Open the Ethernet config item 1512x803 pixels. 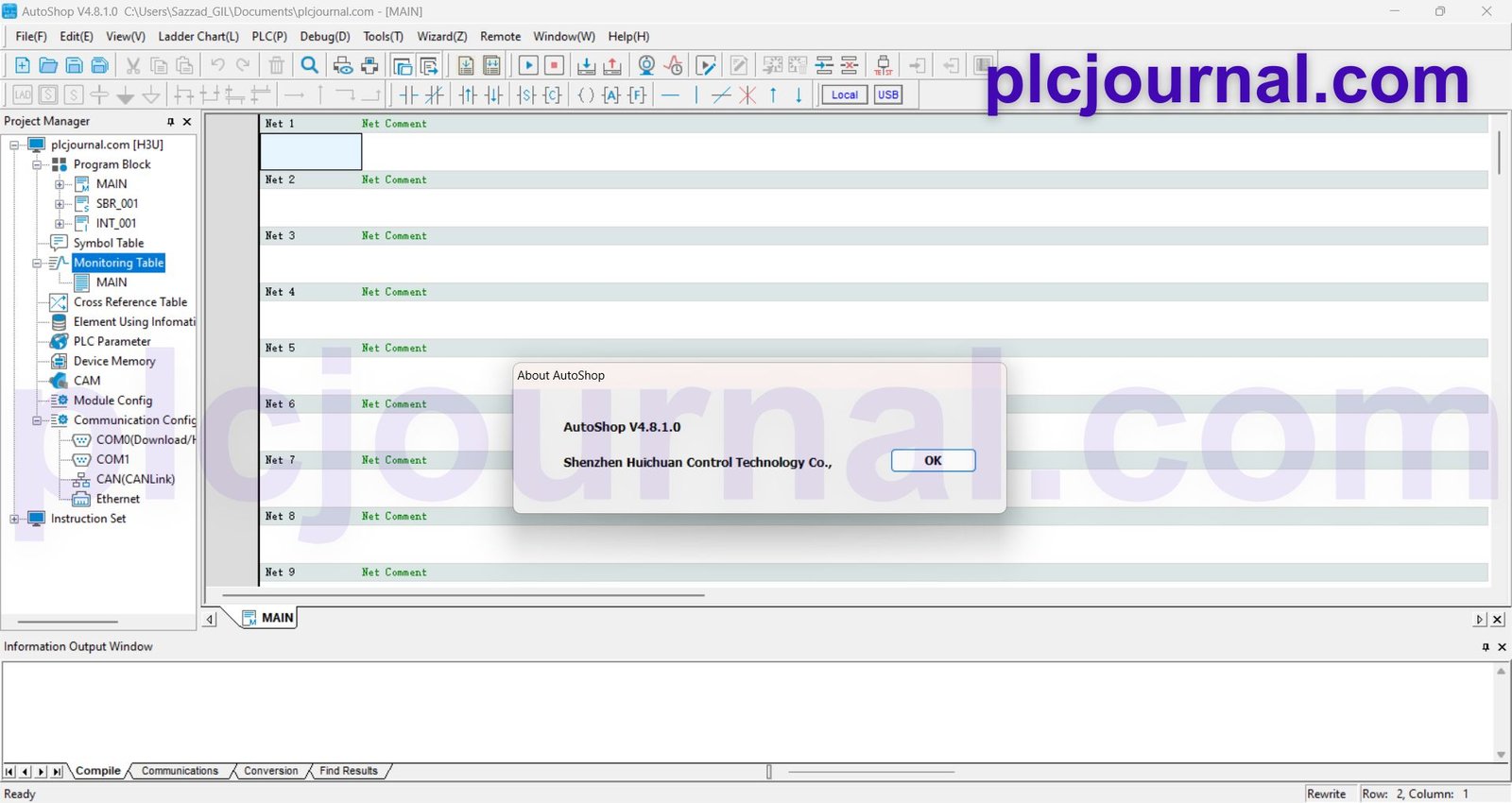pyautogui.click(x=118, y=499)
